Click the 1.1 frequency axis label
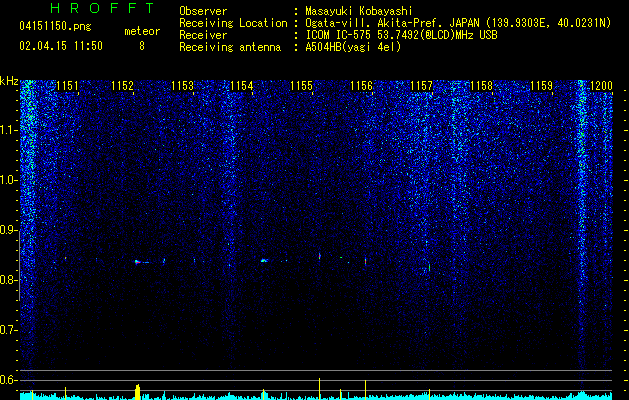Image resolution: width=629 pixels, height=400 pixels. (x=8, y=130)
